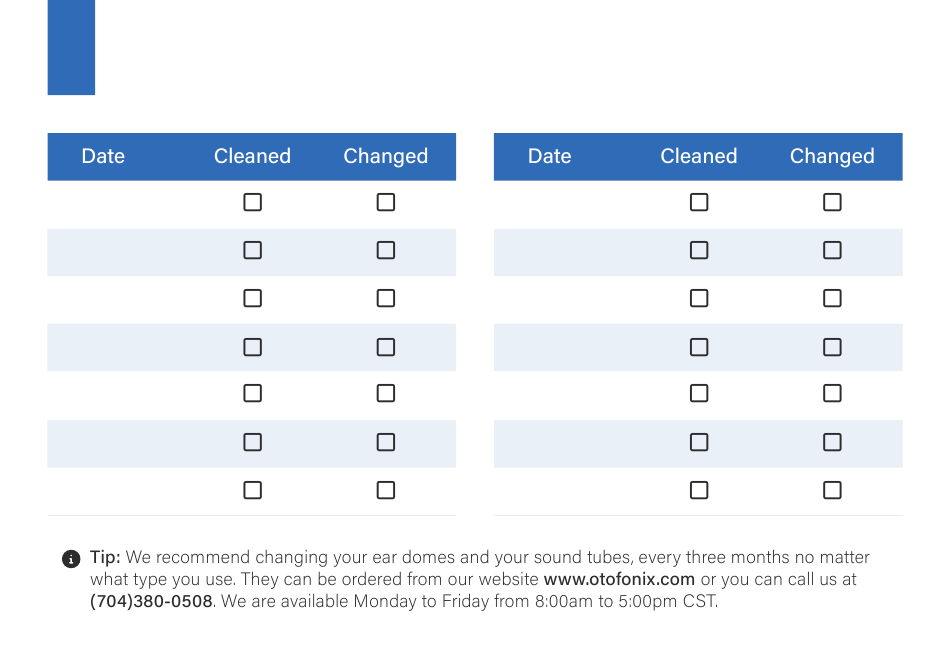The image size is (950, 665).
Task: Check first row Cleaned box, right table
Action: click(699, 202)
